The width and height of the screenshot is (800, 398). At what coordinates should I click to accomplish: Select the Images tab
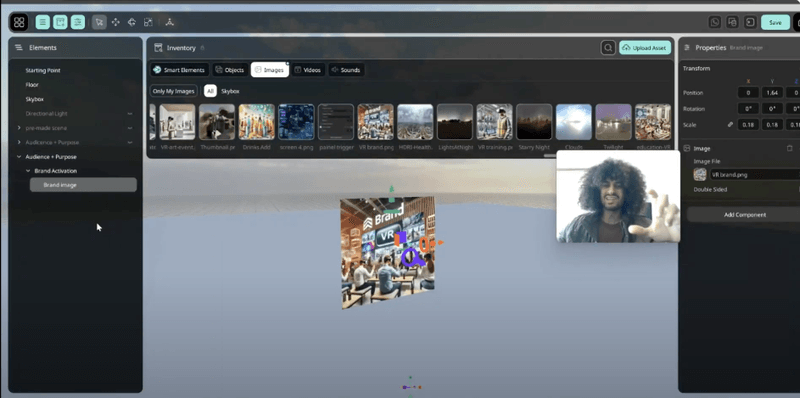[270, 70]
